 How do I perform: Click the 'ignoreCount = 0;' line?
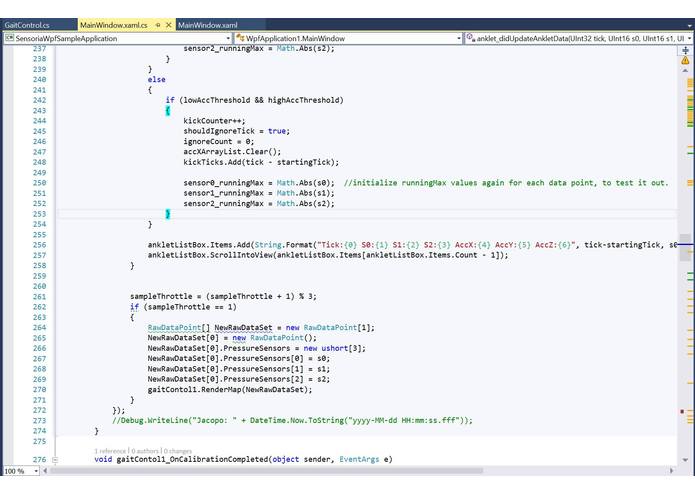pyautogui.click(x=219, y=141)
